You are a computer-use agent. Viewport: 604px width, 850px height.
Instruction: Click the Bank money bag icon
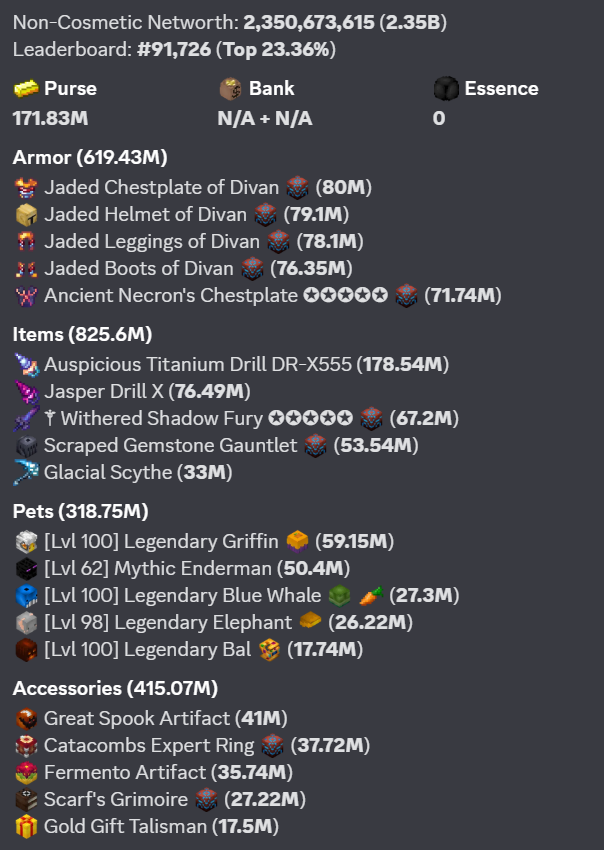[x=230, y=88]
